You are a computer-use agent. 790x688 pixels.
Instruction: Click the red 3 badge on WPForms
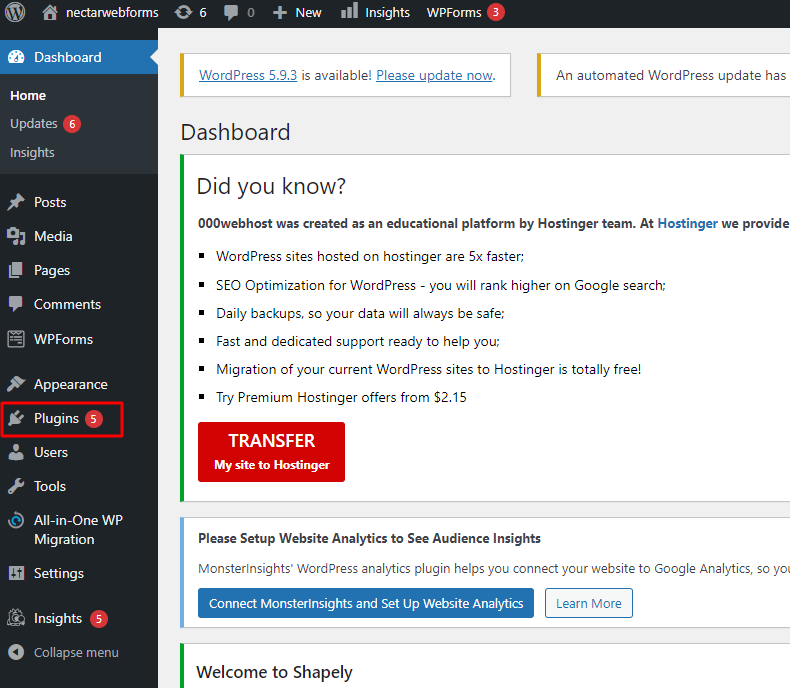(496, 12)
